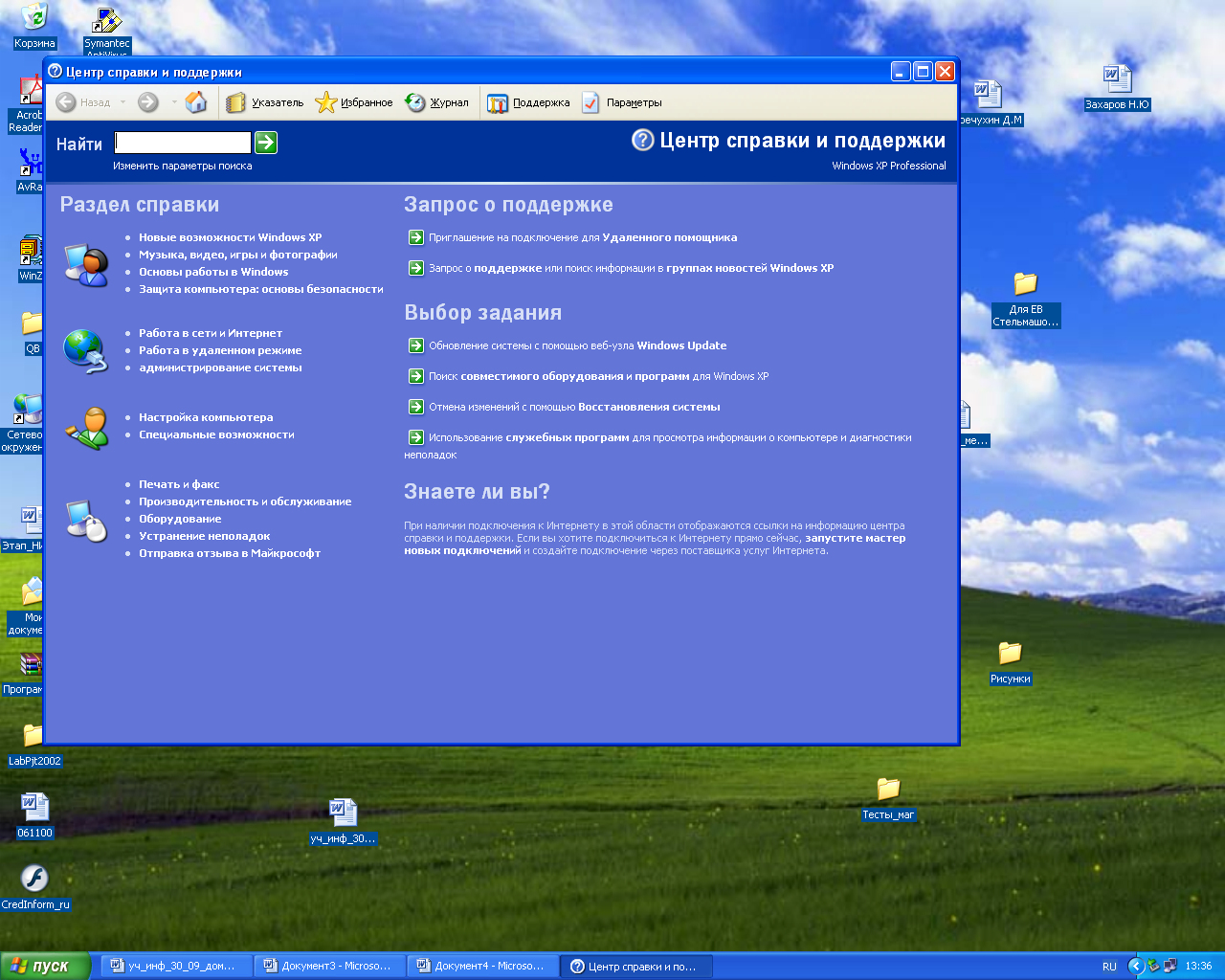This screenshot has width=1225, height=980.
Task: Open the LabPjt2002 folder on desktop
Action: click(x=34, y=745)
